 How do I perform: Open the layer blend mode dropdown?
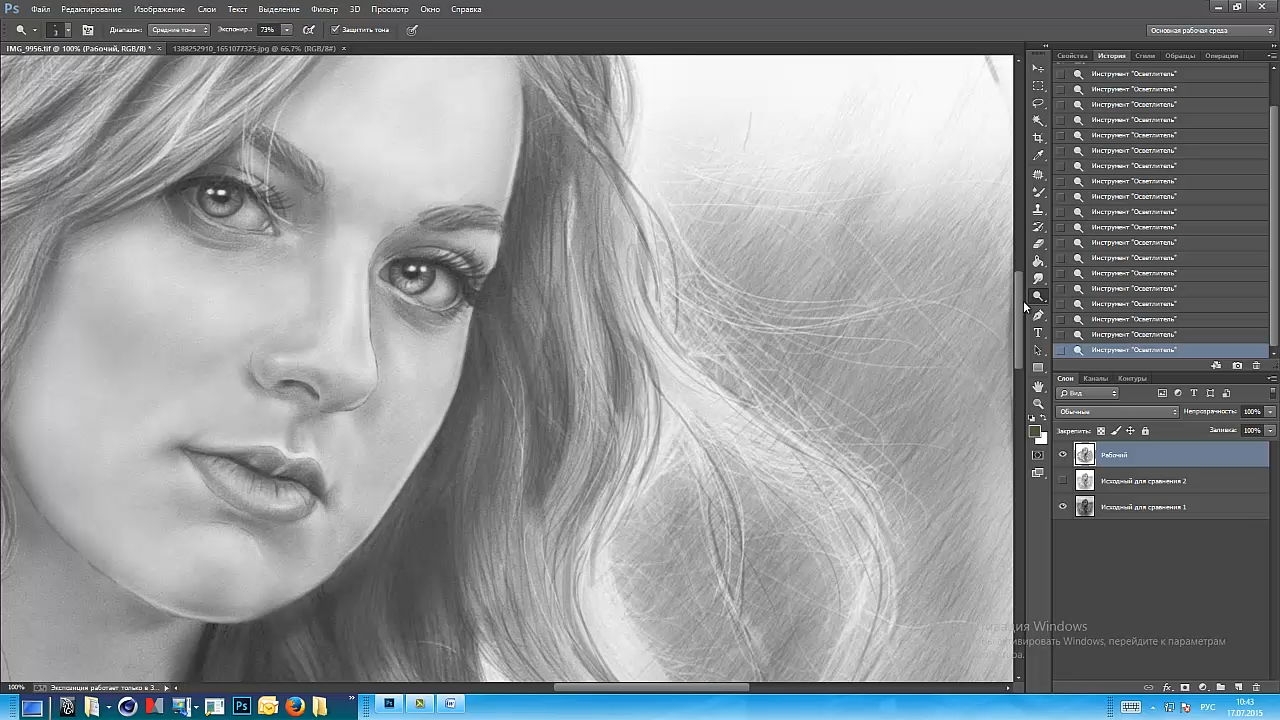pos(1118,412)
